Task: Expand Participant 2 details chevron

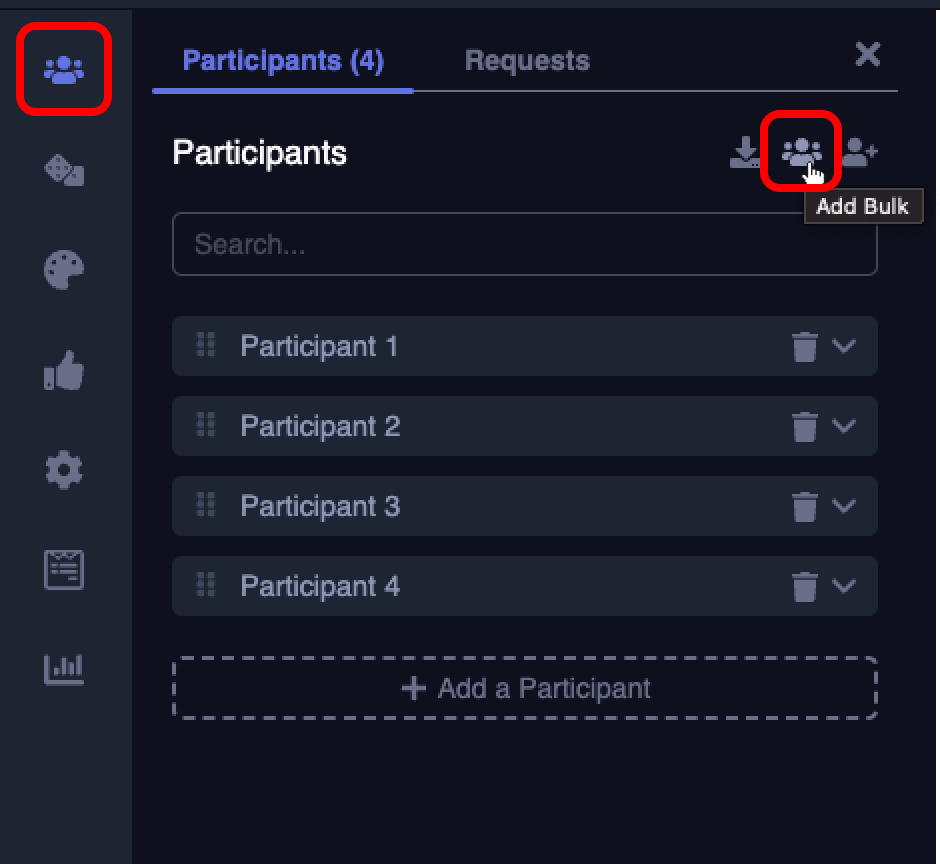Action: point(844,427)
